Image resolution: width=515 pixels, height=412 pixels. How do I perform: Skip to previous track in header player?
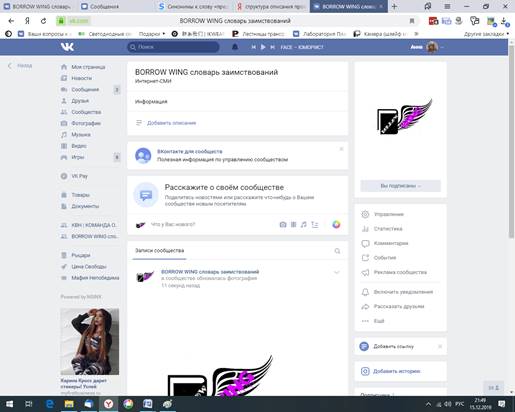[253, 47]
